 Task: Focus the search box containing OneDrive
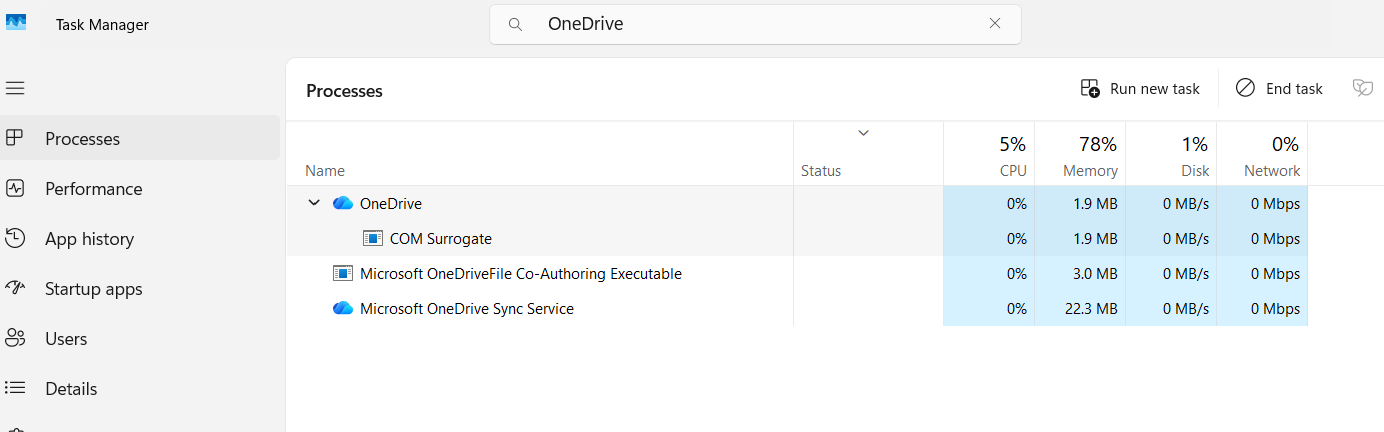[x=755, y=24]
